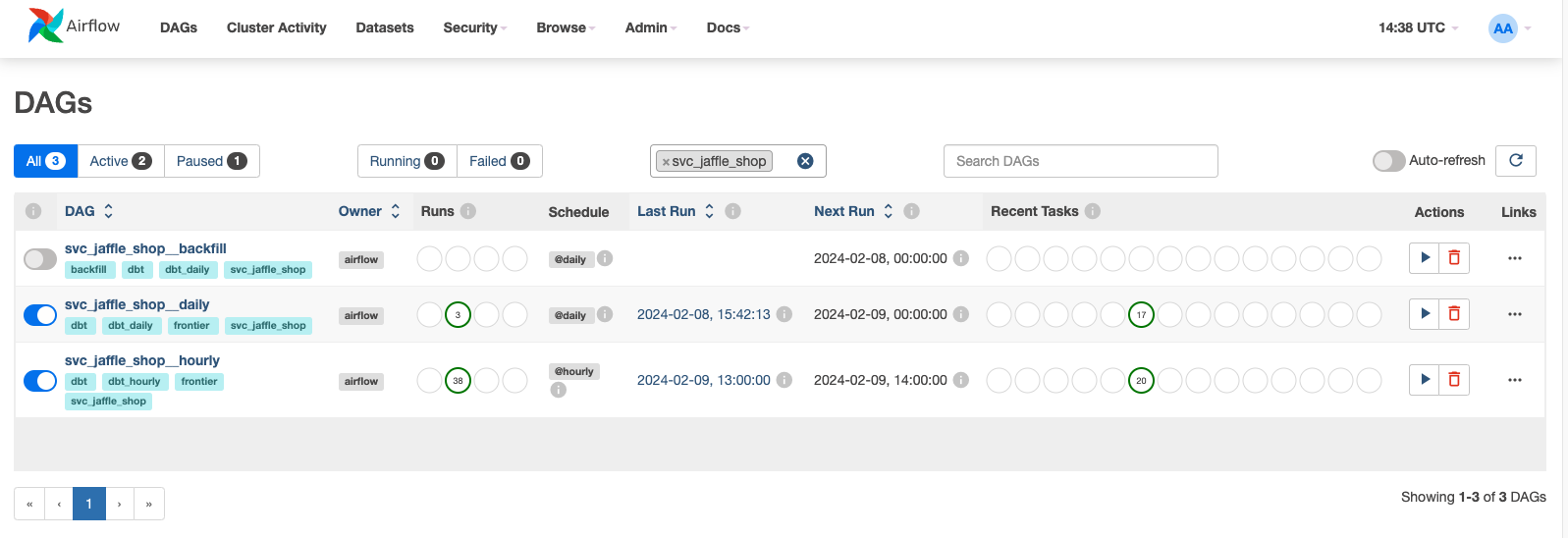Clear the svc_jaffle_shop tag filter

pyautogui.click(x=805, y=161)
